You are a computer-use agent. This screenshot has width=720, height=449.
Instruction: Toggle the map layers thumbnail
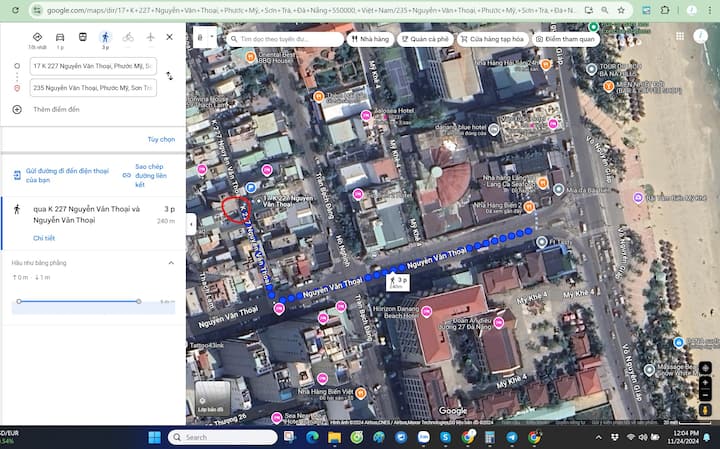tap(211, 398)
